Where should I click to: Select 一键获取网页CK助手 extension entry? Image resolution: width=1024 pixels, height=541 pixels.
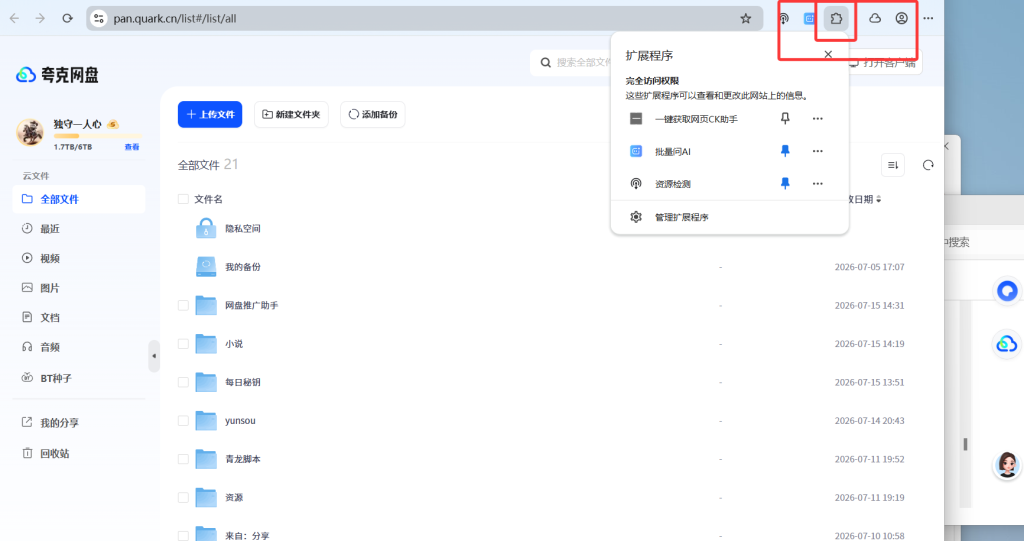696,119
